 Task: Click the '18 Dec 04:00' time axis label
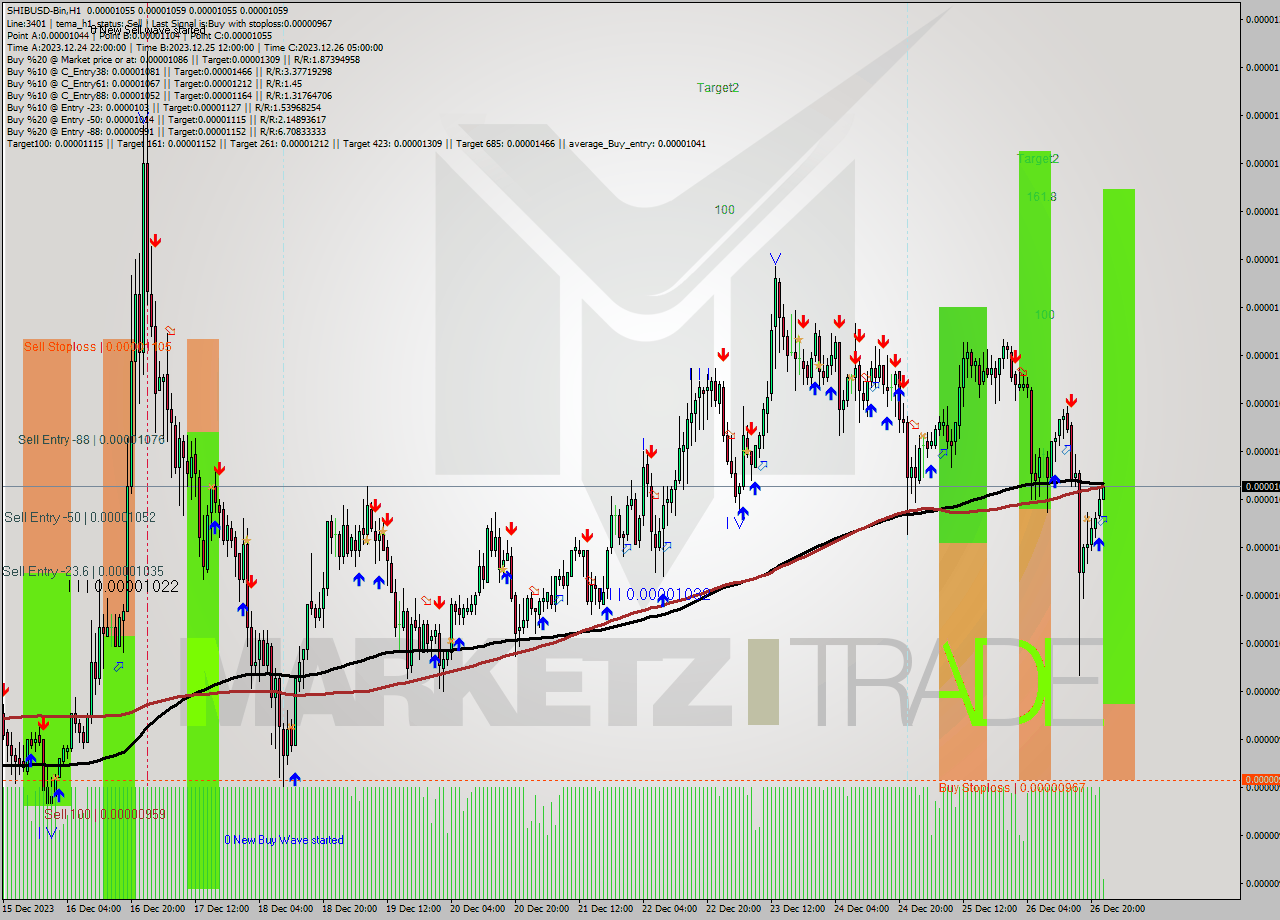[x=286, y=909]
